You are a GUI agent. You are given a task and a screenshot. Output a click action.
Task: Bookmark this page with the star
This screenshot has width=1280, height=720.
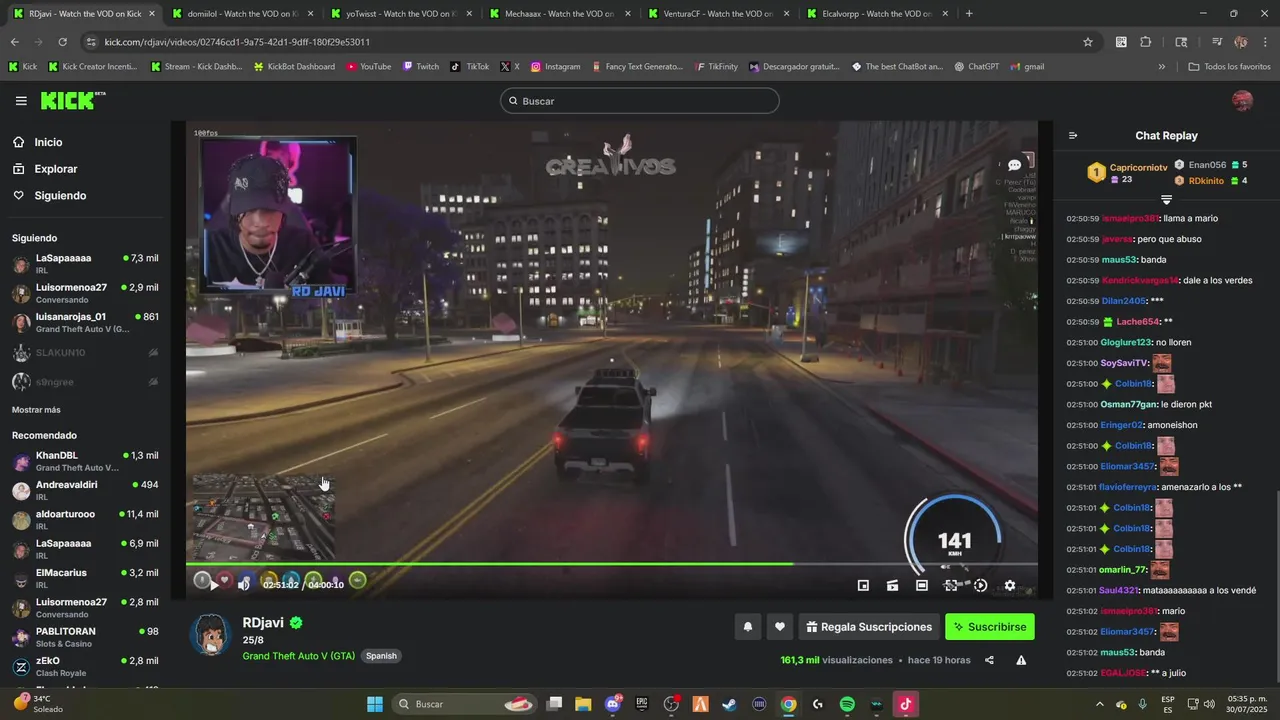tap(1088, 42)
